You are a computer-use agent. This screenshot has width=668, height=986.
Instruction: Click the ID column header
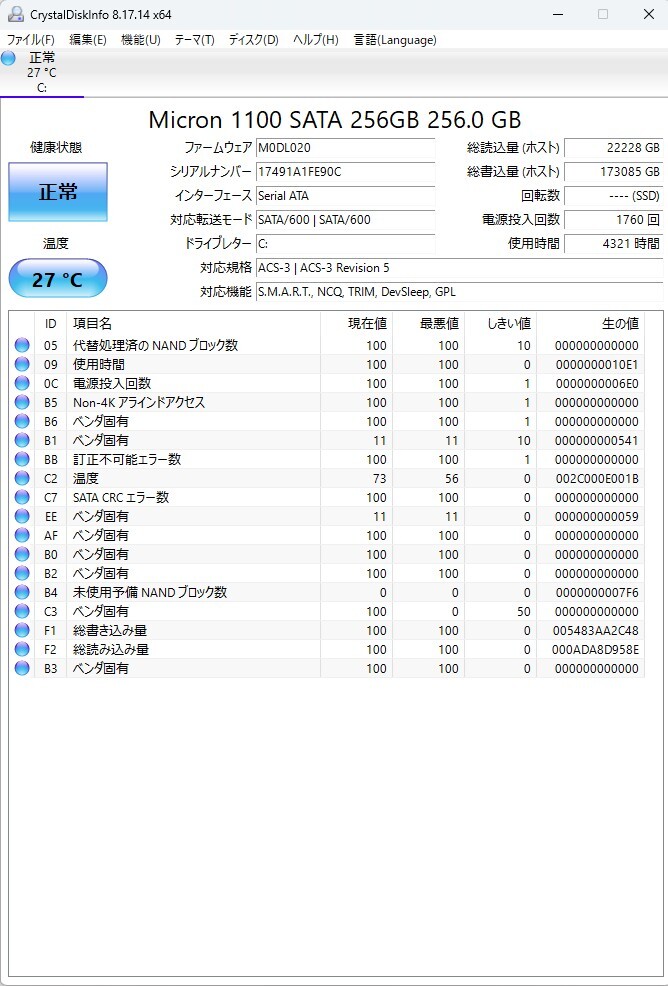pos(50,324)
